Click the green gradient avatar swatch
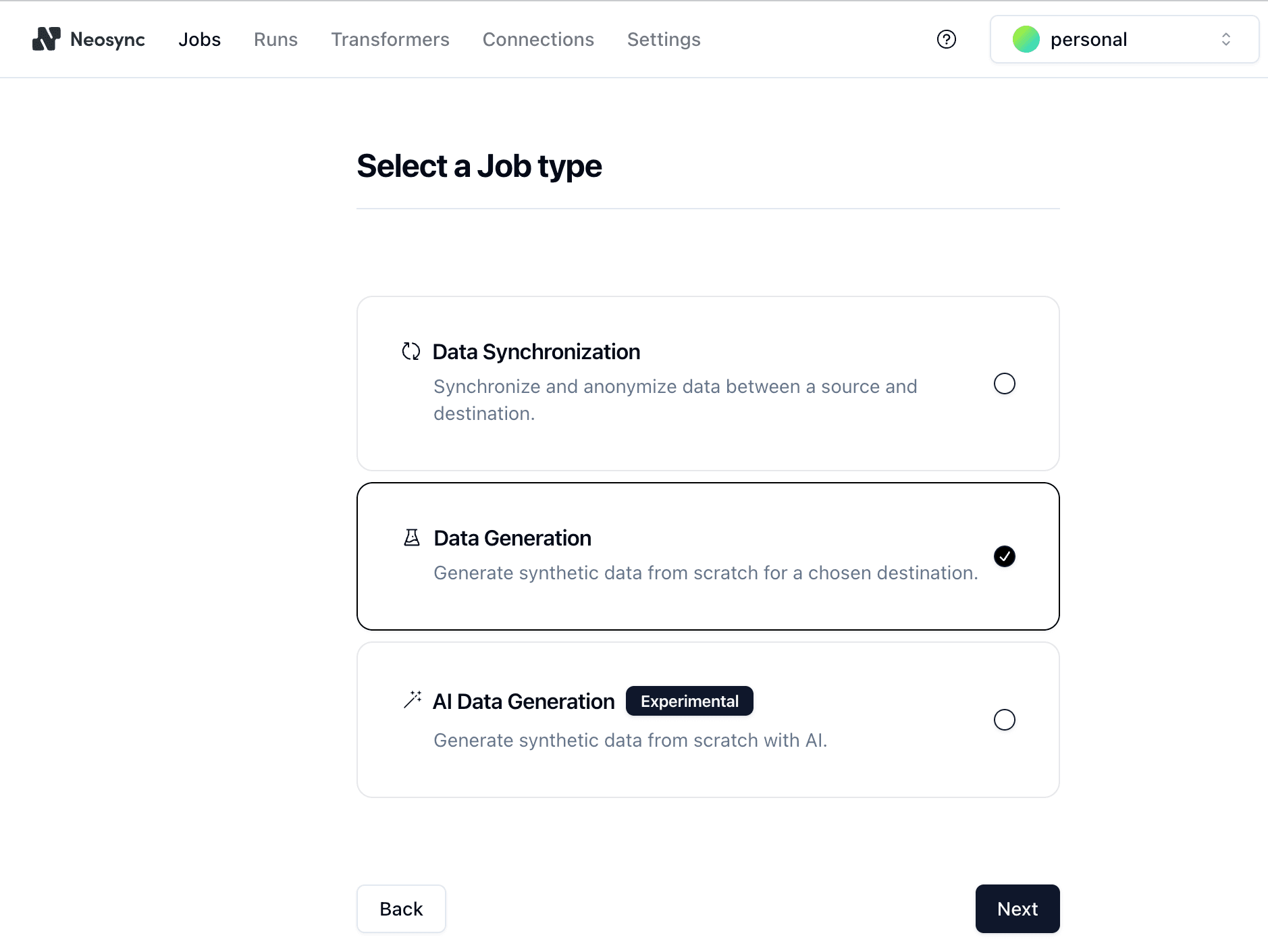 point(1026,39)
